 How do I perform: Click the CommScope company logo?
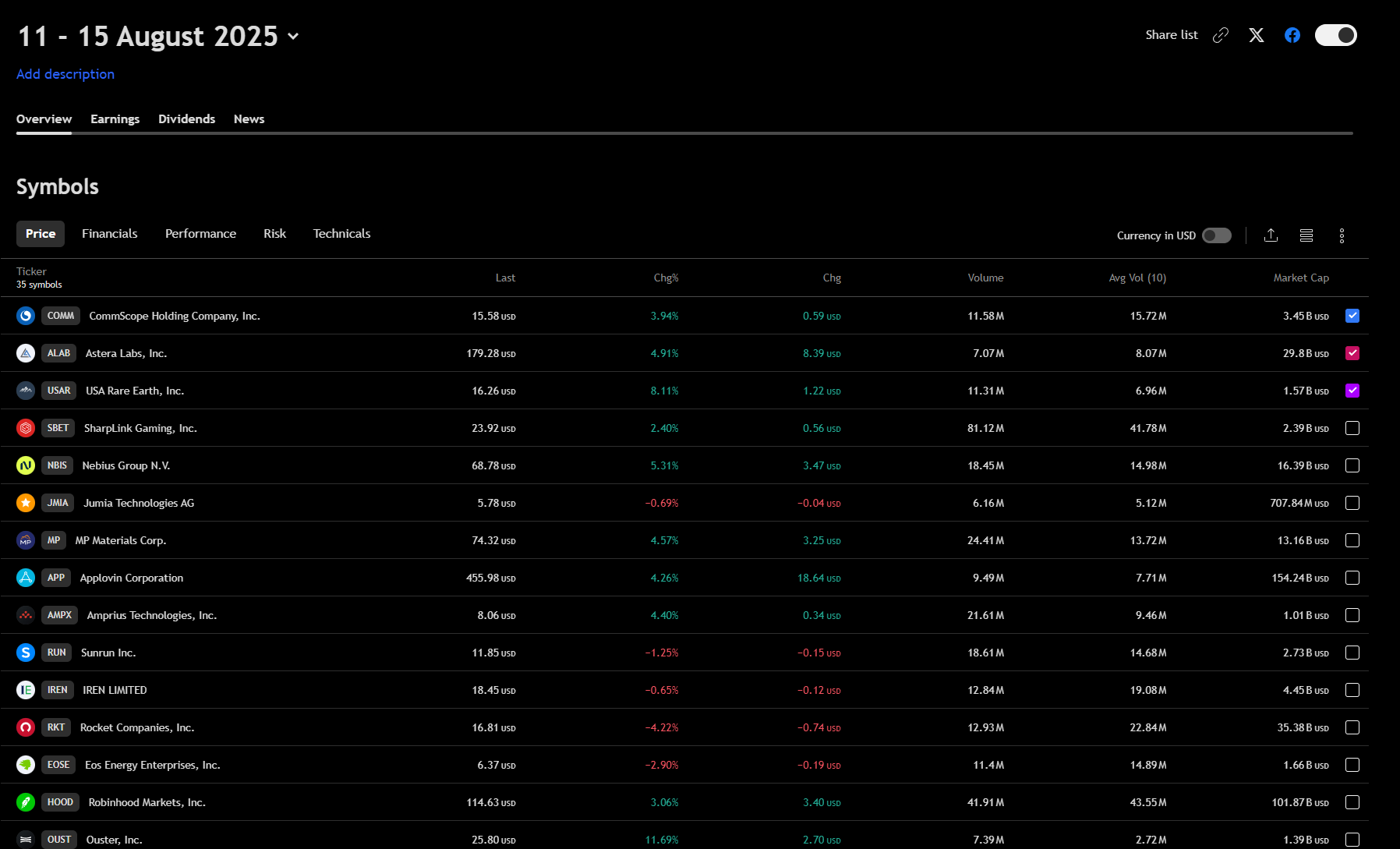26,316
